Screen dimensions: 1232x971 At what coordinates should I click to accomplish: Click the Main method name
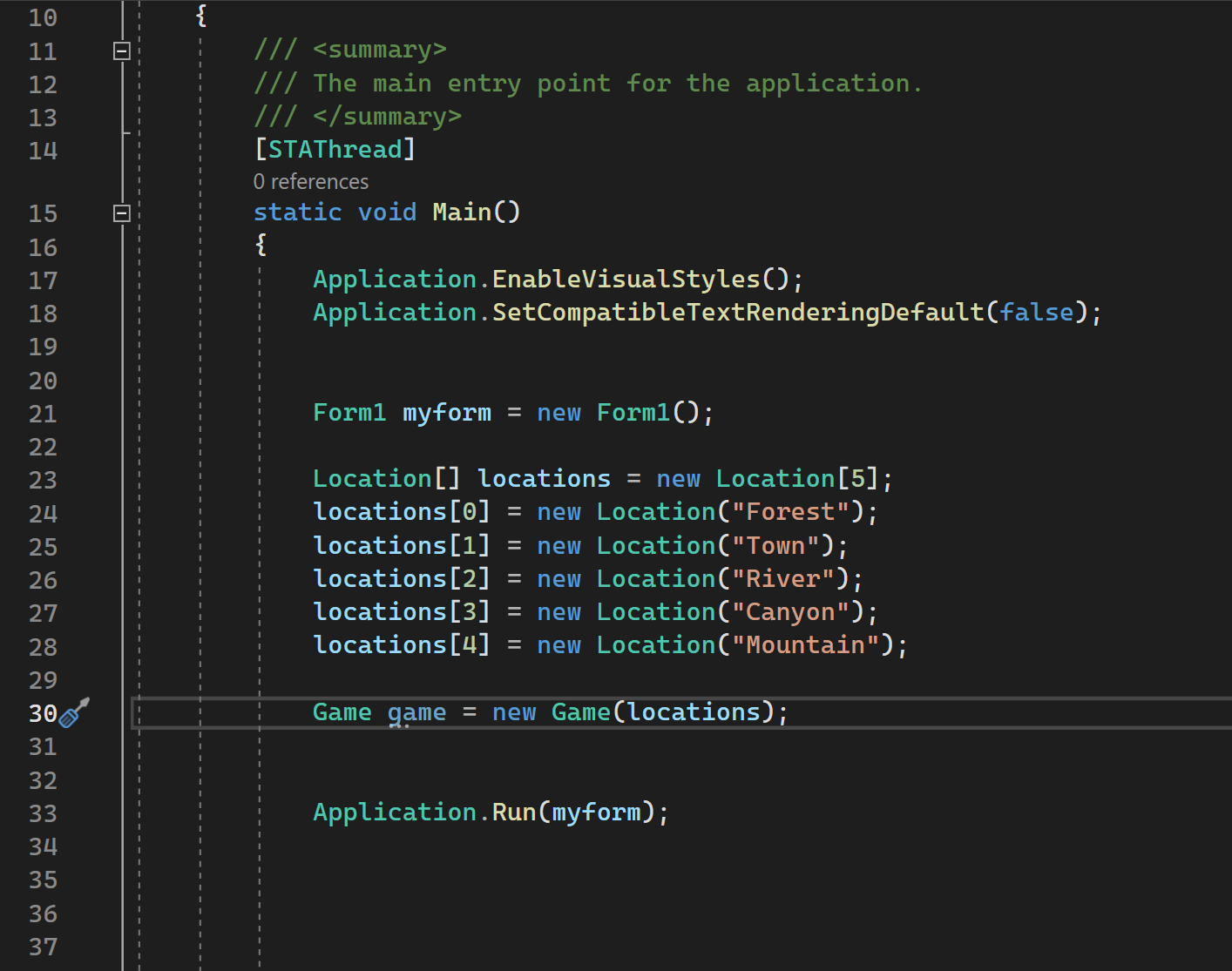[x=462, y=212]
